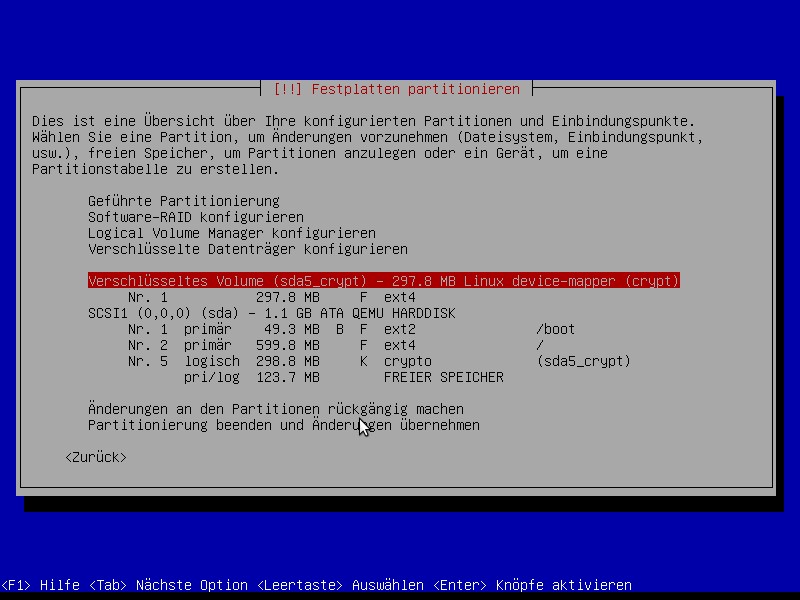Select the SCSI1 QEMU HARDDISK device row
800x600 pixels.
(271, 313)
